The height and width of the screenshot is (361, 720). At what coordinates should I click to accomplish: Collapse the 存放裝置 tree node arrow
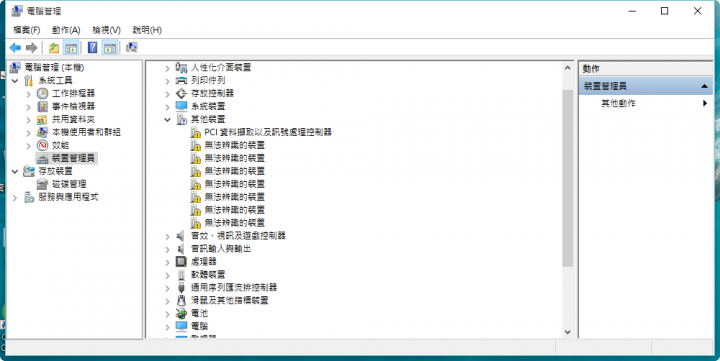(15, 171)
